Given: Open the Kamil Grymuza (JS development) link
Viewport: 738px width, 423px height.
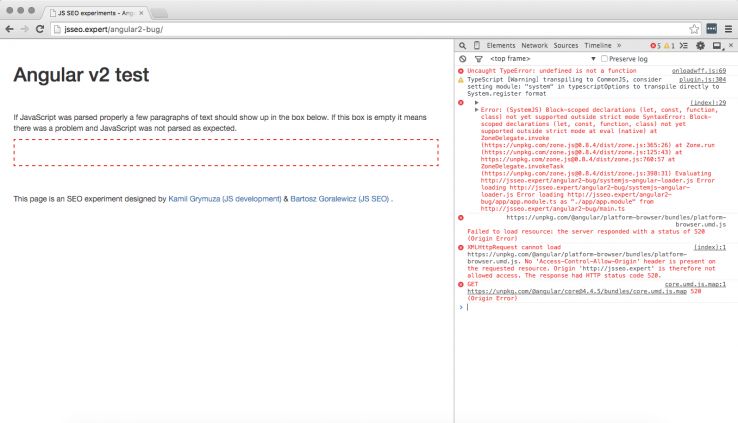Looking at the screenshot, I should click(225, 199).
